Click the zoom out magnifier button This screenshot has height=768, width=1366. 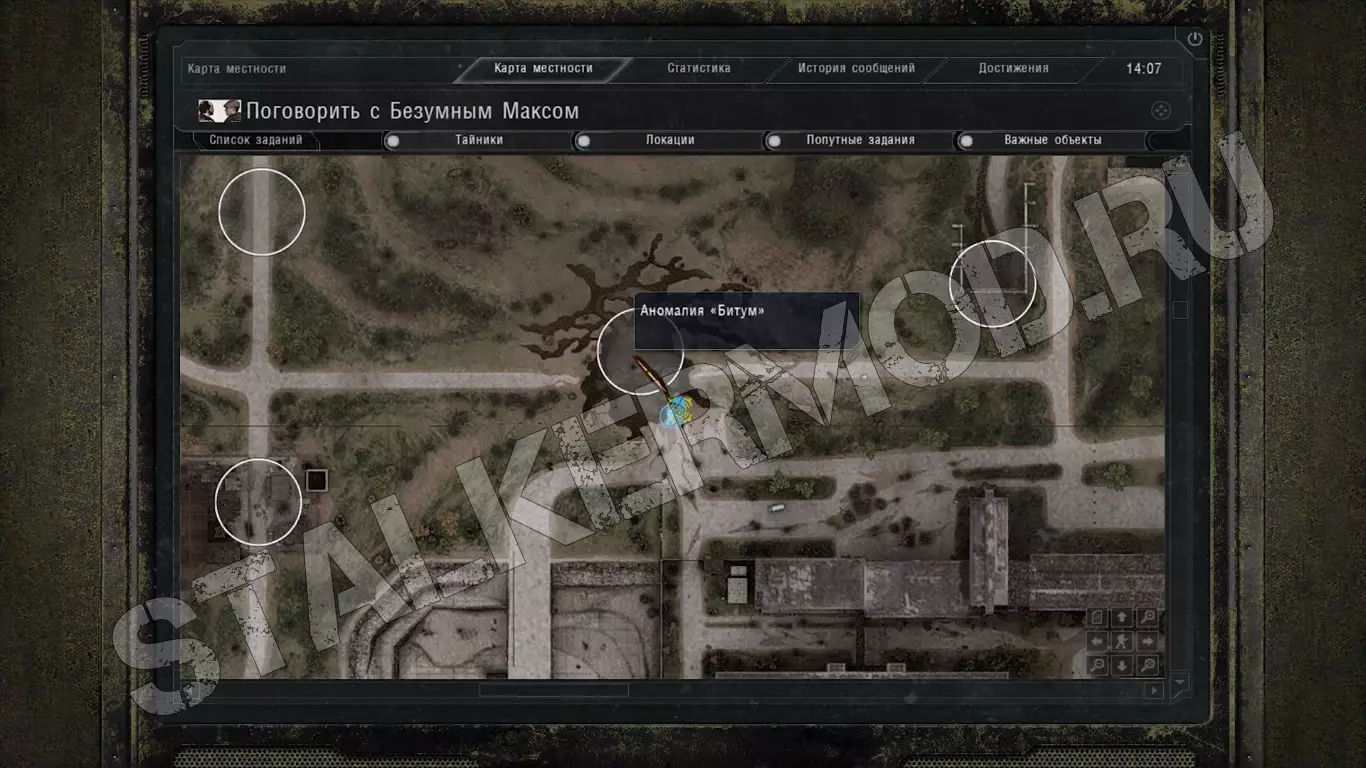coord(1097,665)
